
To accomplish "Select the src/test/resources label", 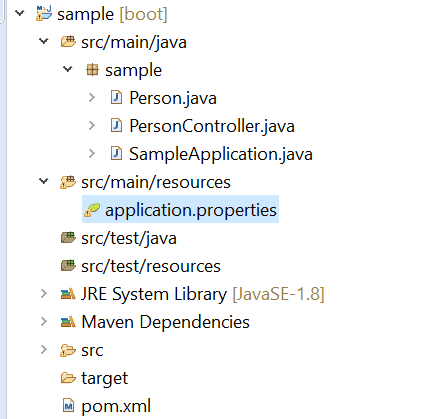I will 151,266.
